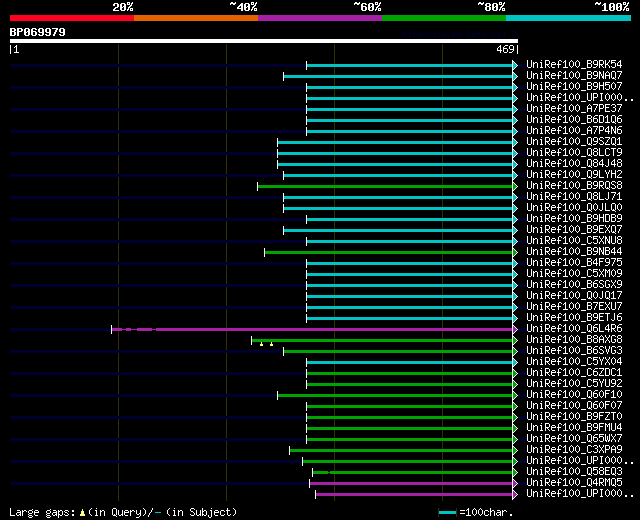The image size is (640, 520).
Task: Click the UniRef100_Q8LCT9 label
Action: pyautogui.click(x=574, y=153)
